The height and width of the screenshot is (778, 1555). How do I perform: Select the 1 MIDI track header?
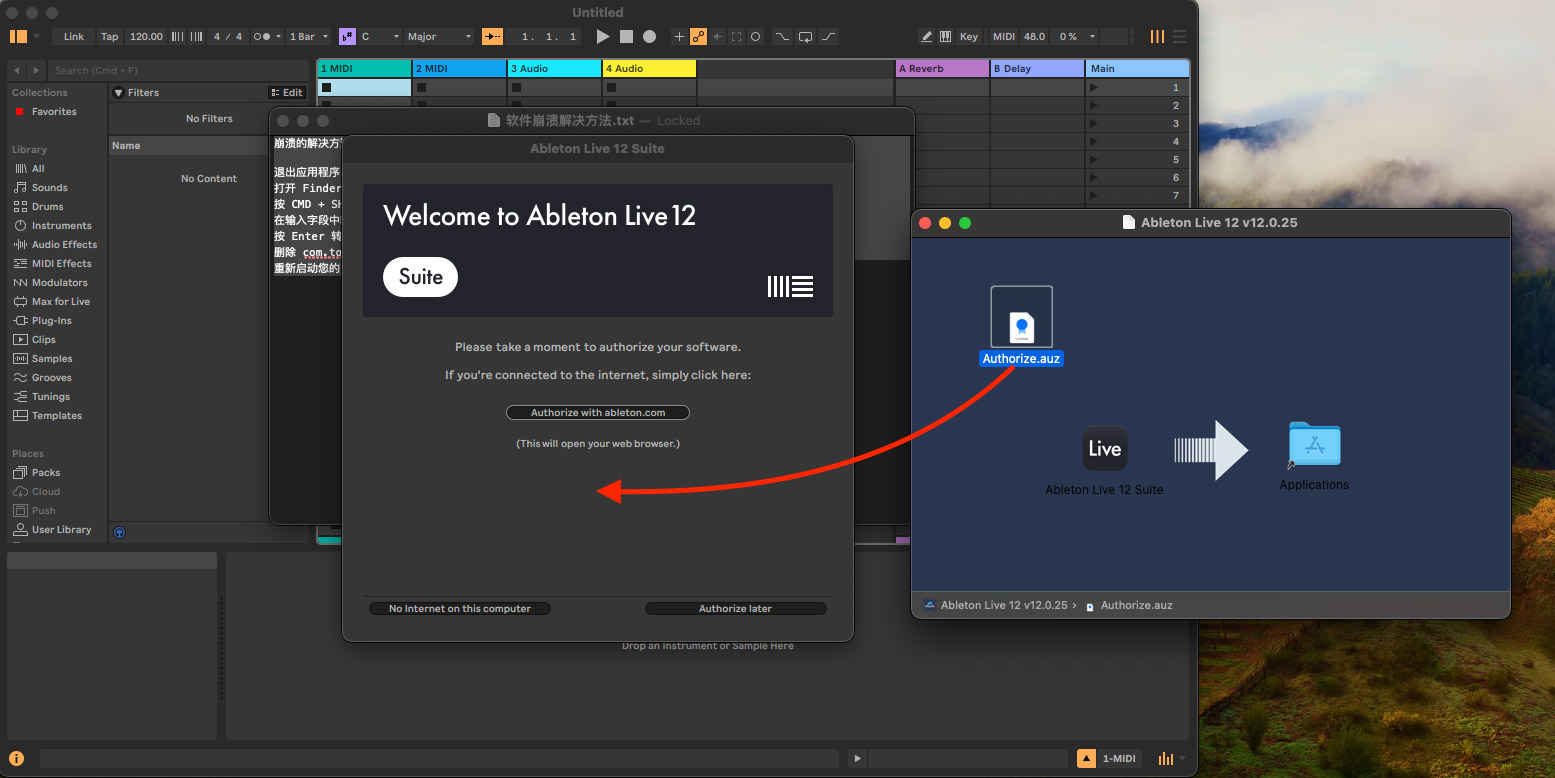pyautogui.click(x=364, y=68)
